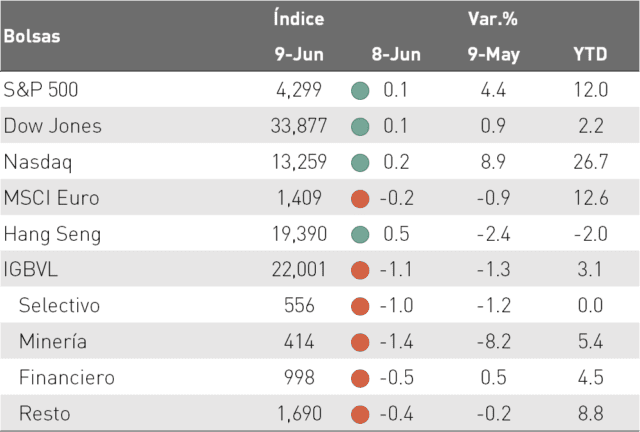Image resolution: width=640 pixels, height=432 pixels.
Task: Click the green indicator dot for S&P 500
Action: (360, 91)
